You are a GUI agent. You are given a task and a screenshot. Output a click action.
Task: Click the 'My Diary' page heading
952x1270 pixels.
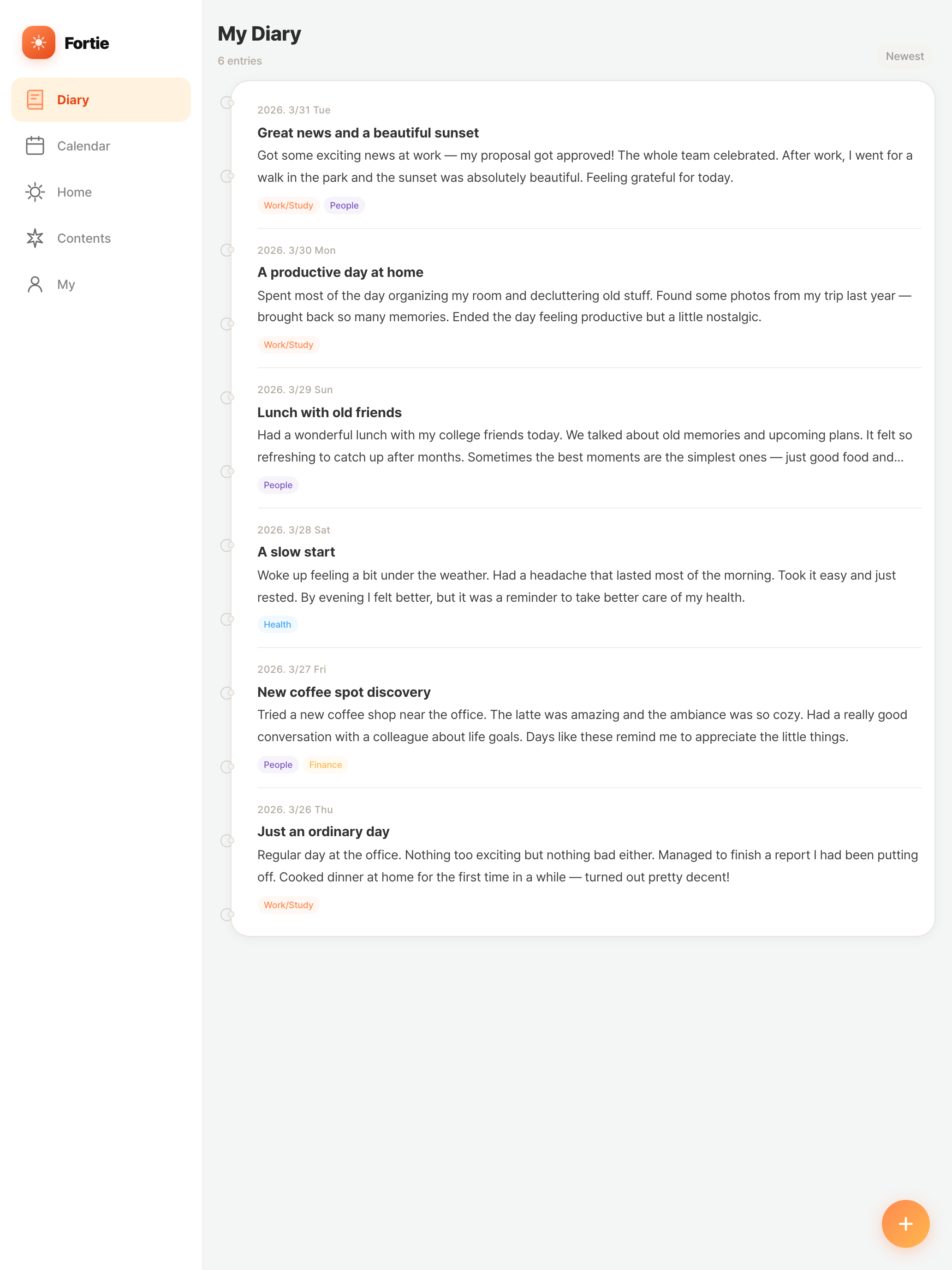click(259, 34)
